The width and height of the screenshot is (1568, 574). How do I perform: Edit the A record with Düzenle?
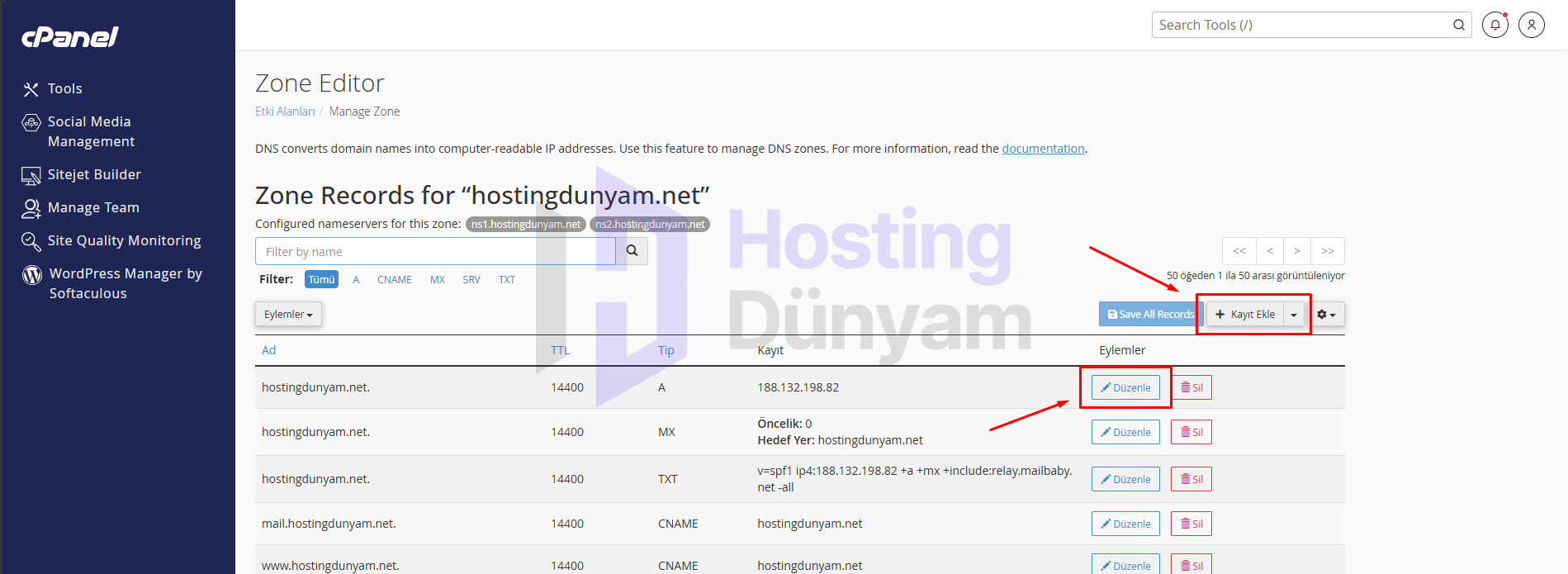click(1125, 387)
